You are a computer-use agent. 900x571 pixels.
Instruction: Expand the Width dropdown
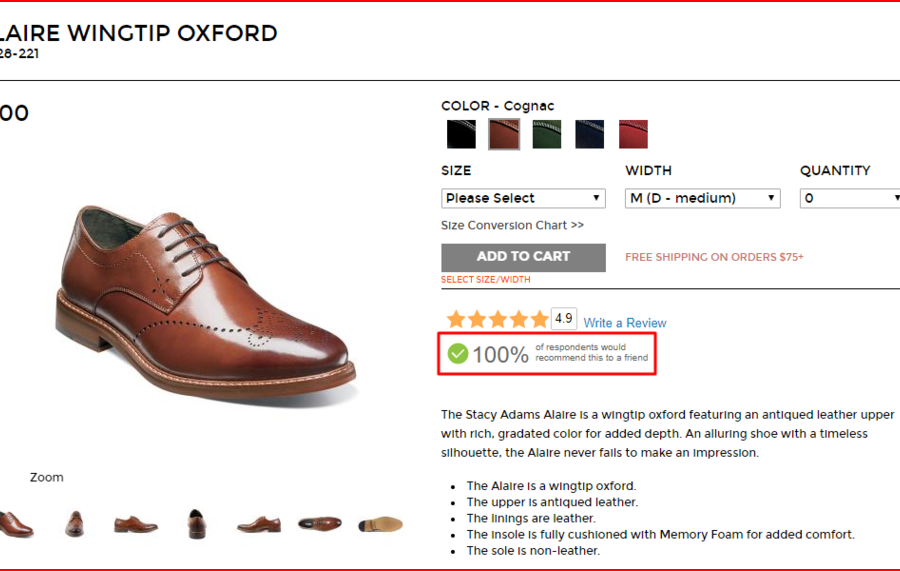(702, 198)
